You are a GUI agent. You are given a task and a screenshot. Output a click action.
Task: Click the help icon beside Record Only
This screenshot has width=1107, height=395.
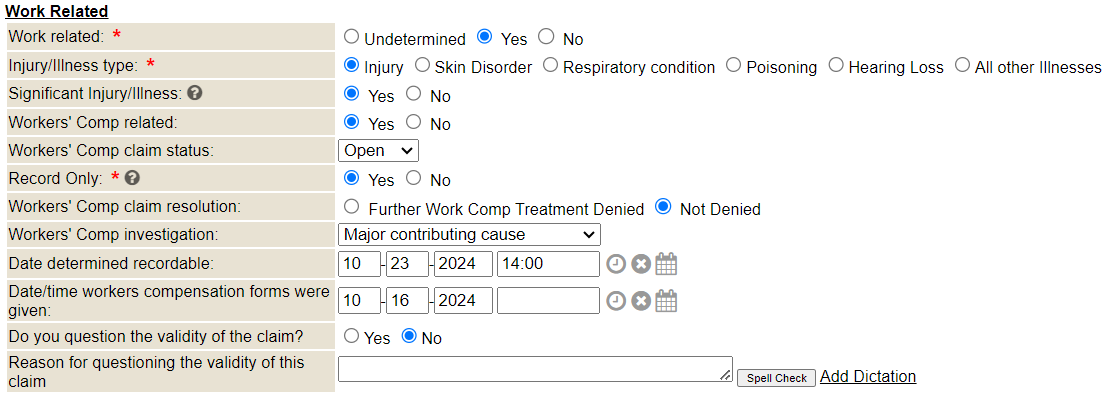click(x=132, y=177)
